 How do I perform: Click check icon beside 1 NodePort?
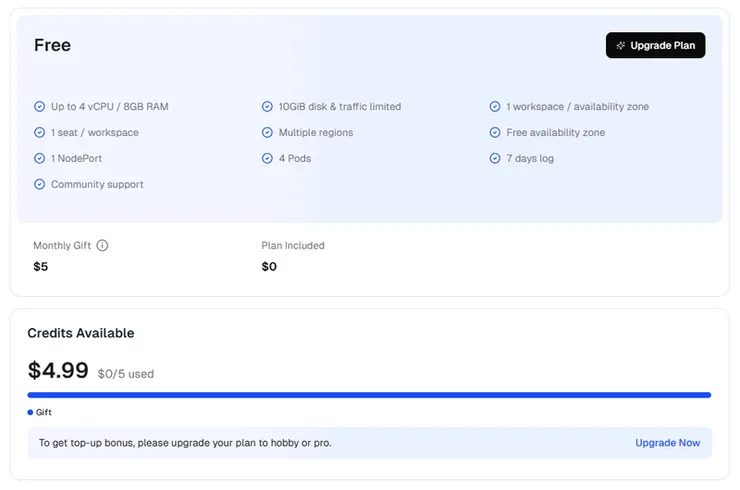pos(39,158)
